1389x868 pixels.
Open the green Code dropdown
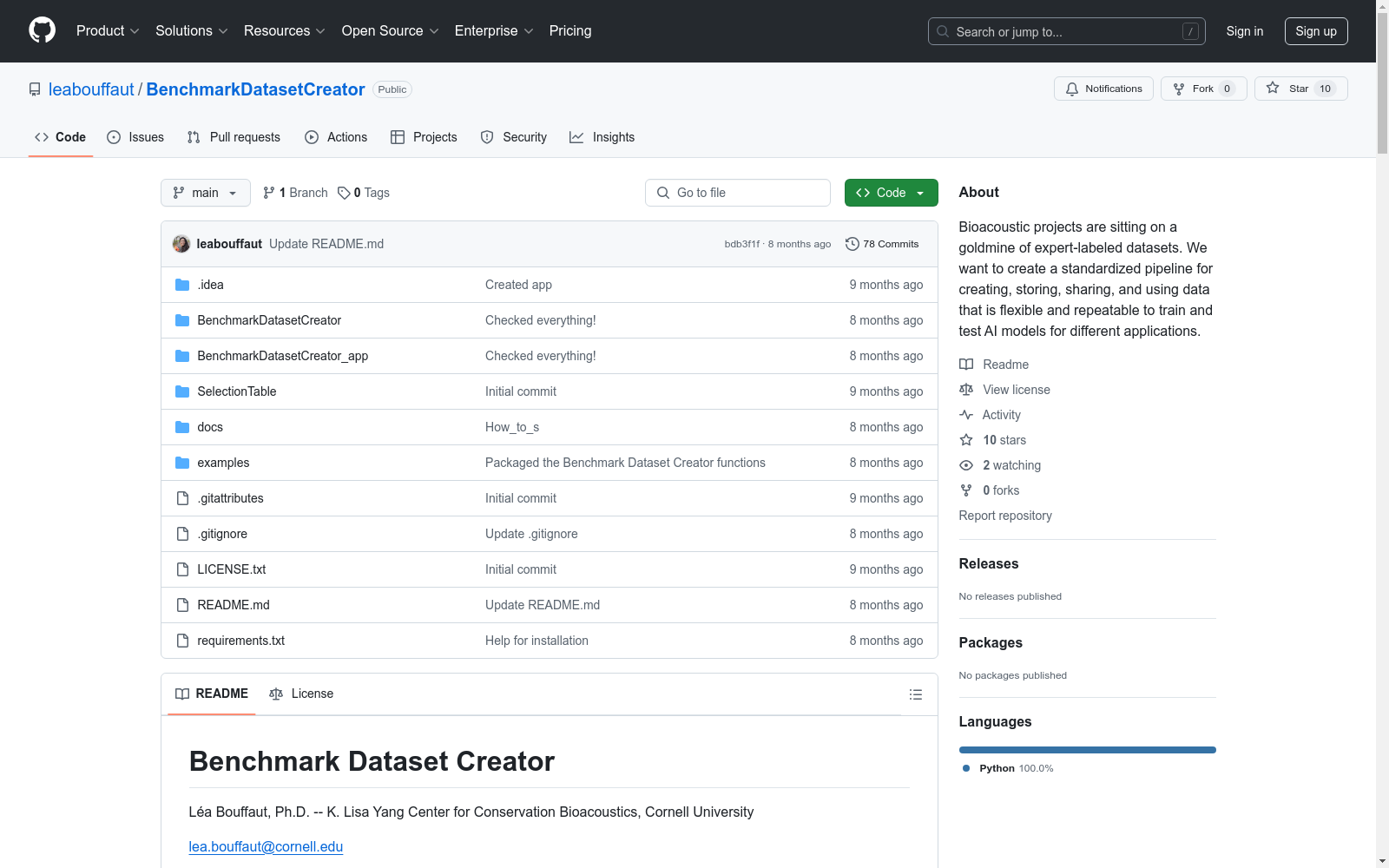[x=892, y=193]
